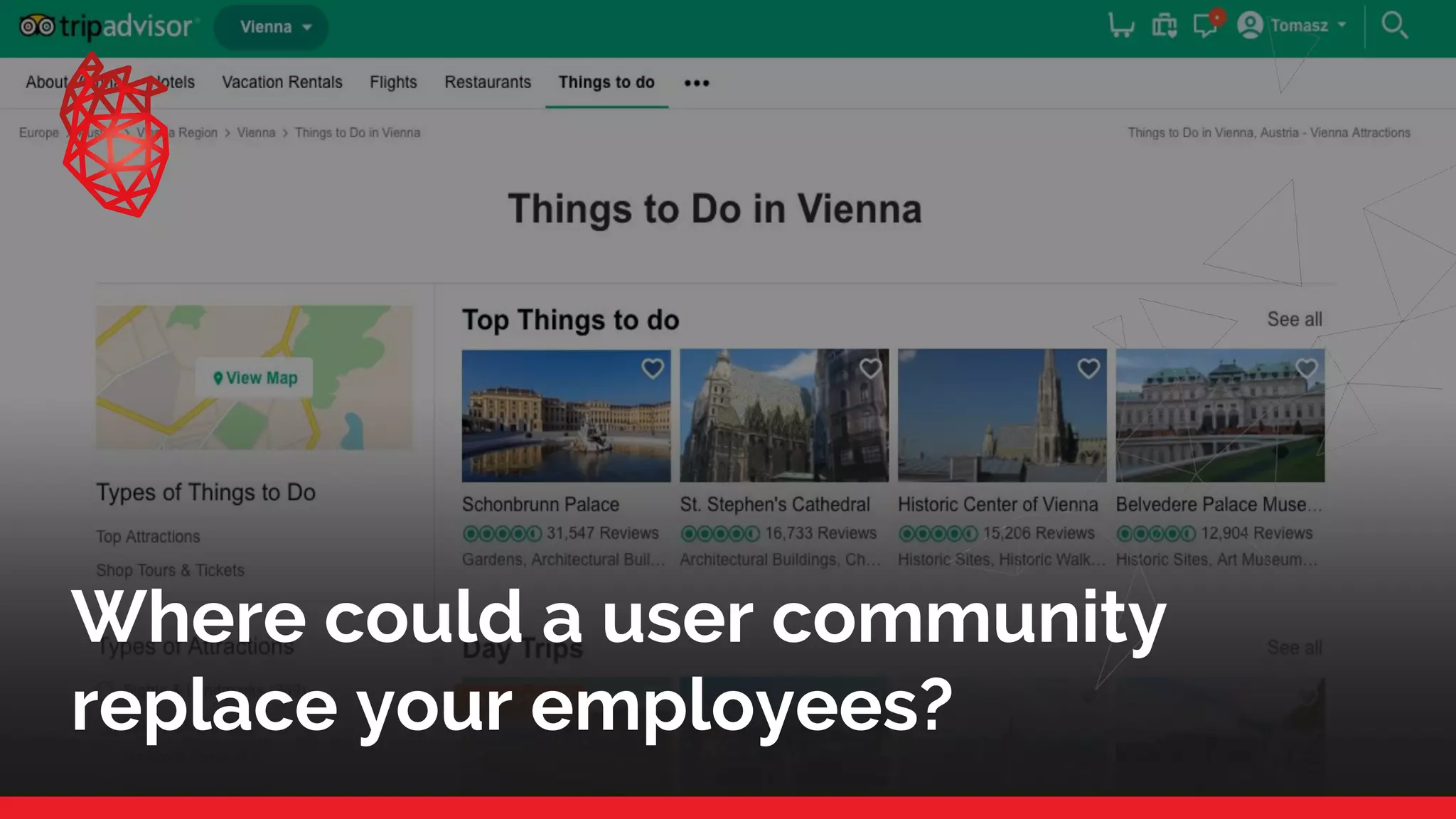
Task: Select the Flights tab
Action: pos(393,82)
